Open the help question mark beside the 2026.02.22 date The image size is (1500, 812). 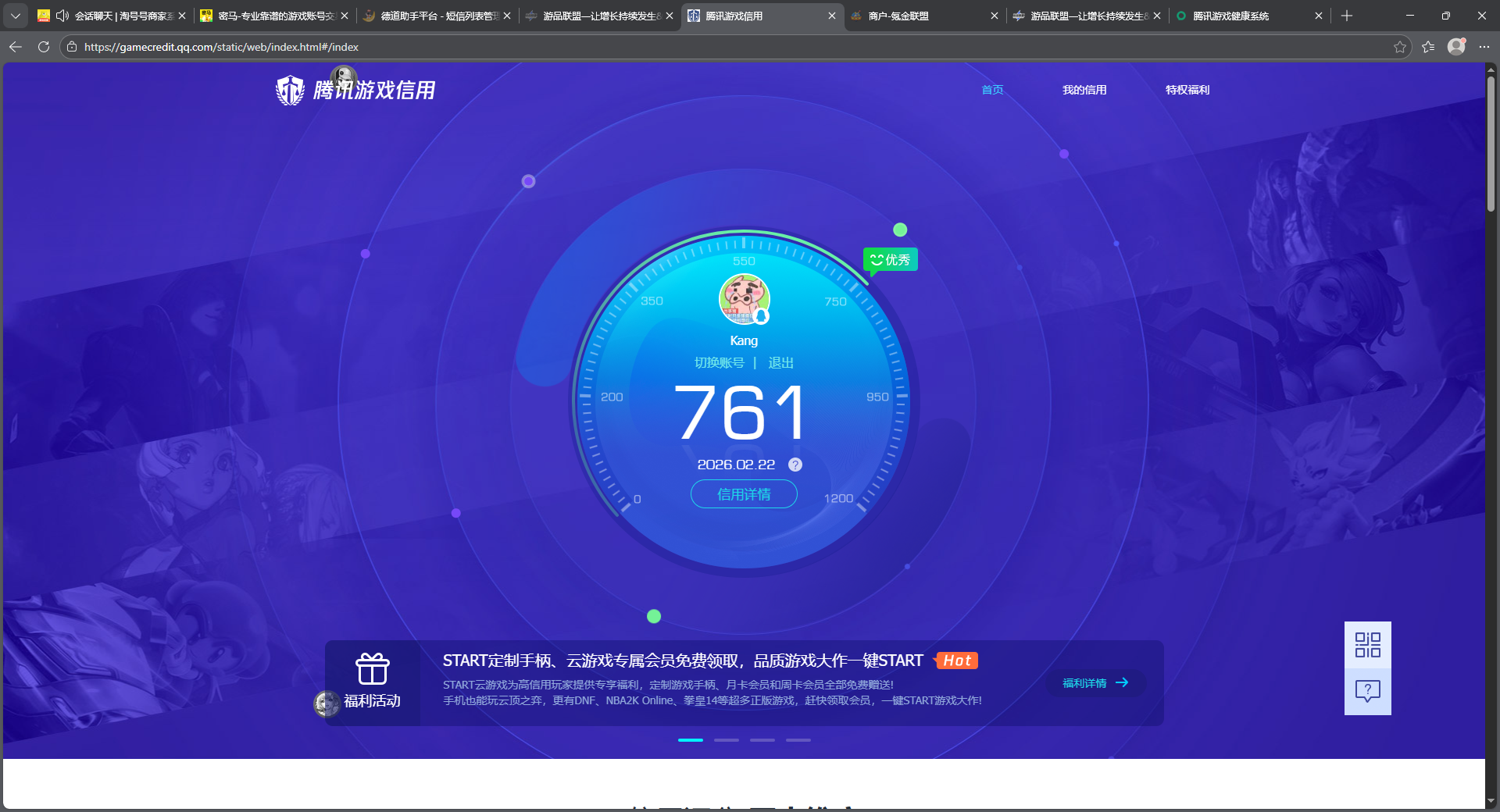pyautogui.click(x=795, y=465)
